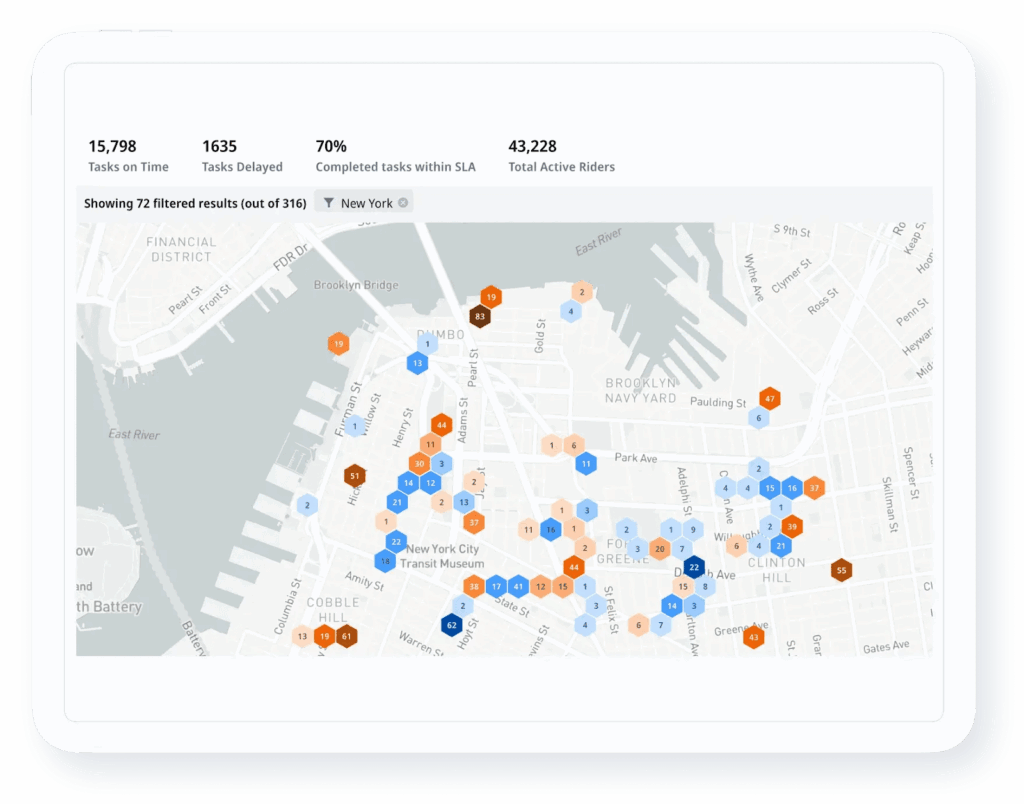The height and width of the screenshot is (804, 1024).
Task: Click the orange hexagon 19 above Brooklyn Bridge label
Action: (x=491, y=297)
